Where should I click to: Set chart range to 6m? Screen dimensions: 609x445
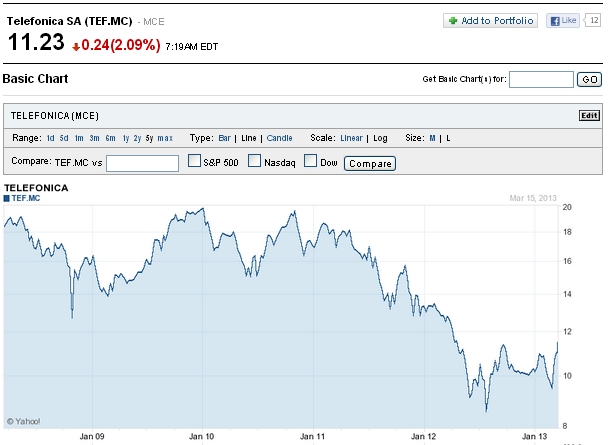(x=110, y=138)
